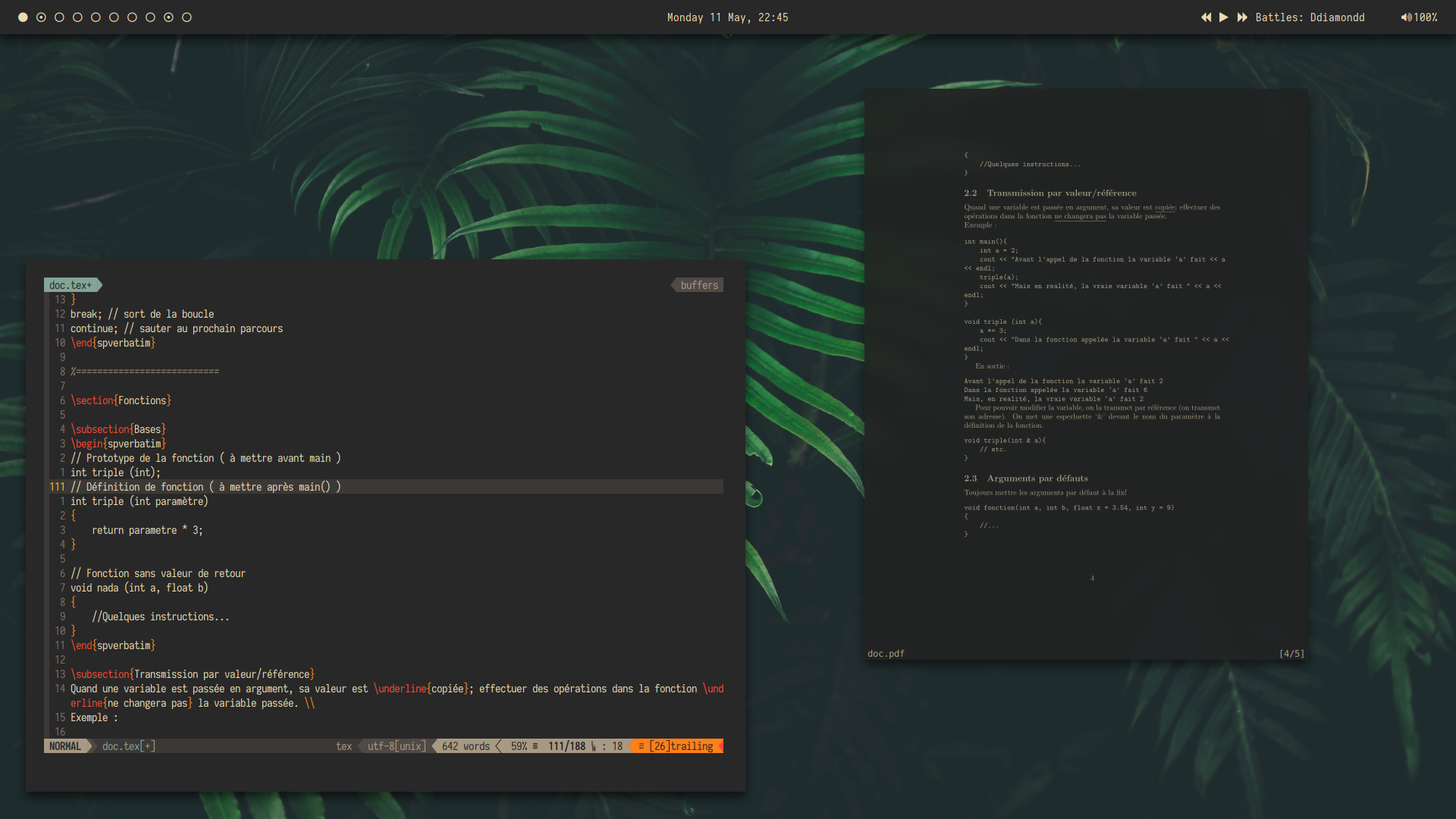Viewport: 1456px width, 819px height.
Task: Skip to next track with fast-forward icon
Action: click(x=1242, y=17)
